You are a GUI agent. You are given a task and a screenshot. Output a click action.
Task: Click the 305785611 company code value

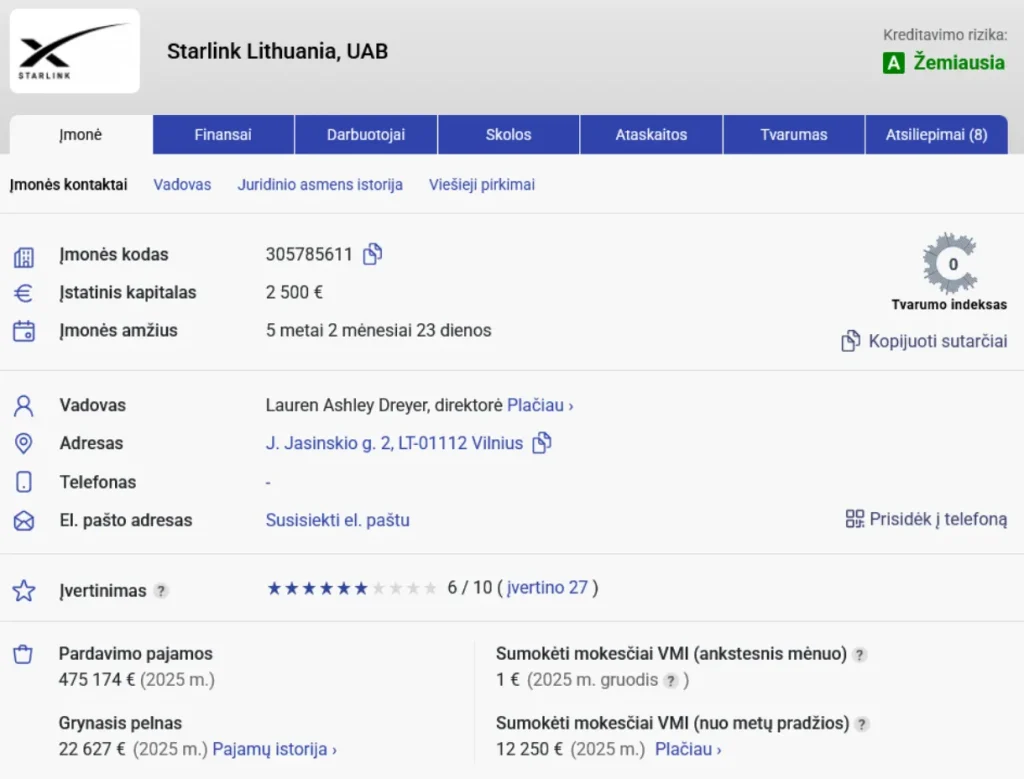[x=309, y=254]
